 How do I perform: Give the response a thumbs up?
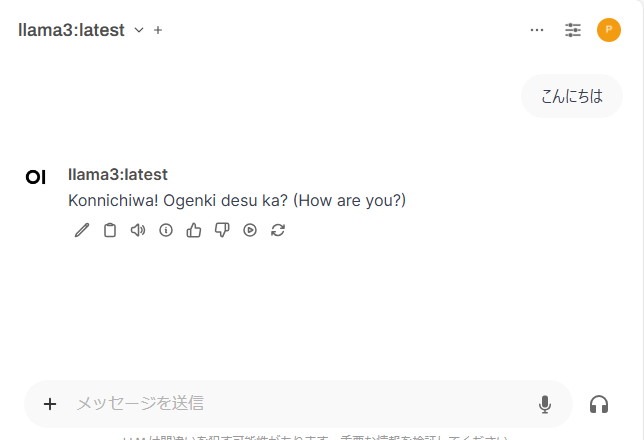(x=194, y=230)
